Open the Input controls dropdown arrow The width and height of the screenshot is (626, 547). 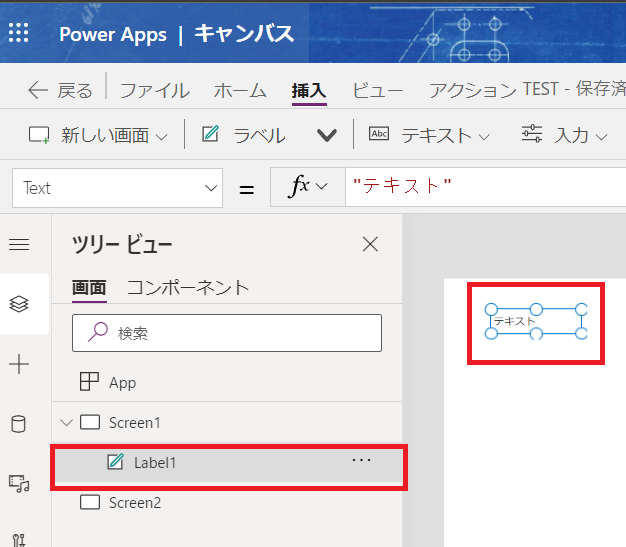point(601,137)
